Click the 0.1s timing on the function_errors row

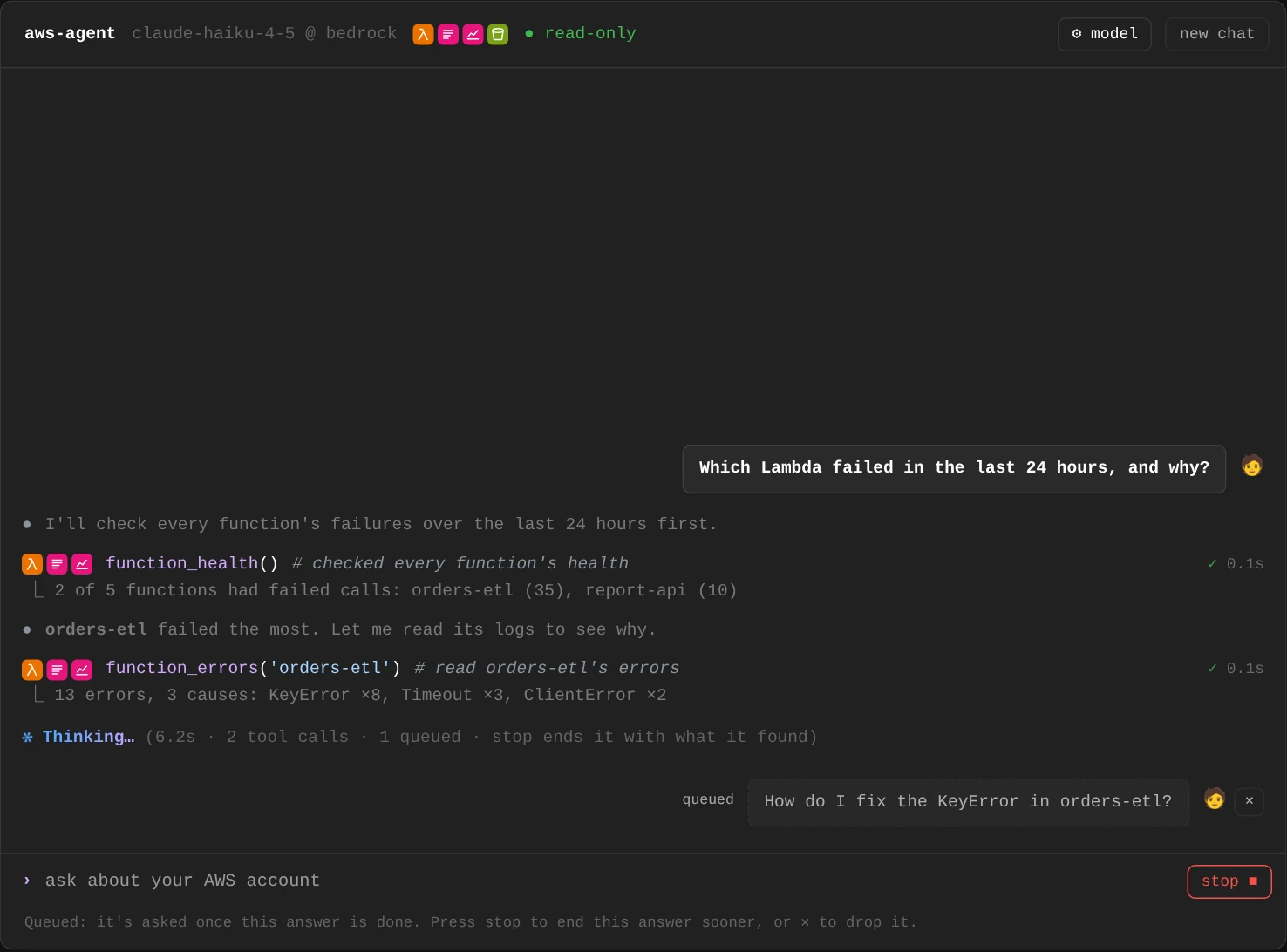tap(1245, 669)
